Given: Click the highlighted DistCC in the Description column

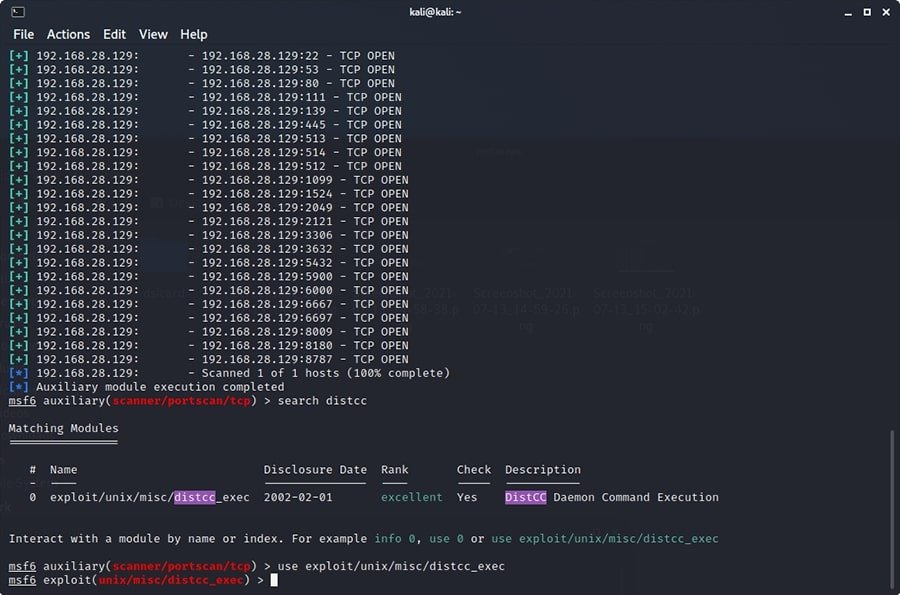Looking at the screenshot, I should pos(525,497).
